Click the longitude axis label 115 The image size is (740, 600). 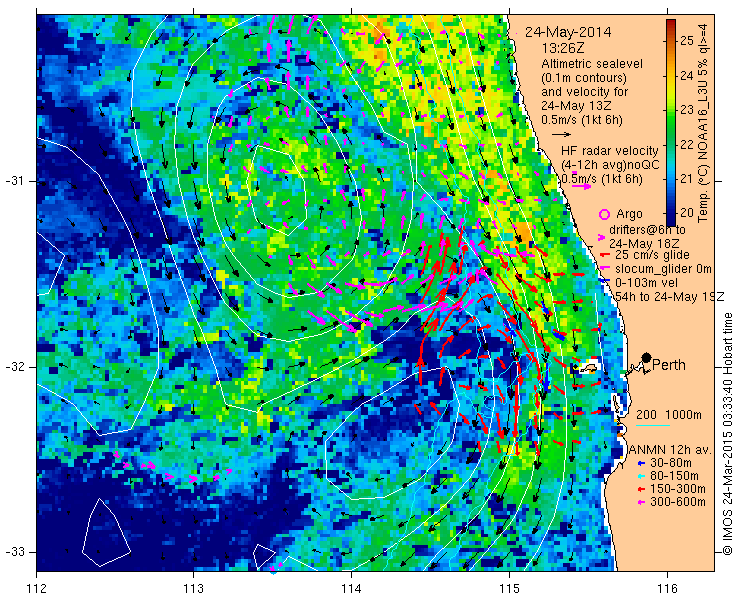[509, 589]
